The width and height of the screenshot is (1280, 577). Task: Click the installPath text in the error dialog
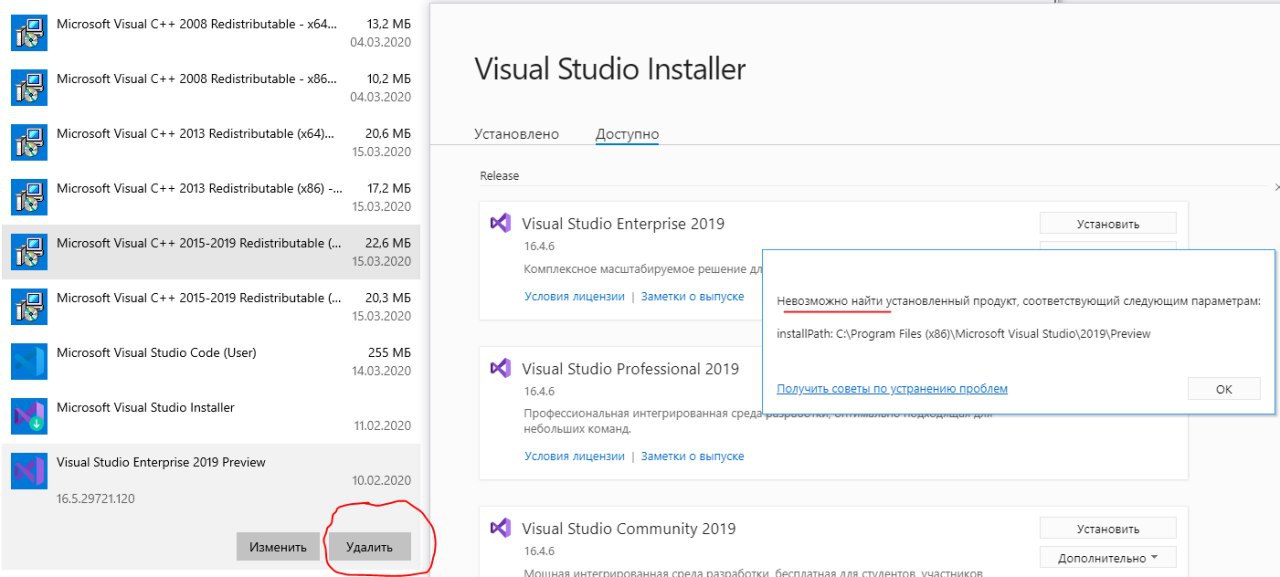point(964,334)
